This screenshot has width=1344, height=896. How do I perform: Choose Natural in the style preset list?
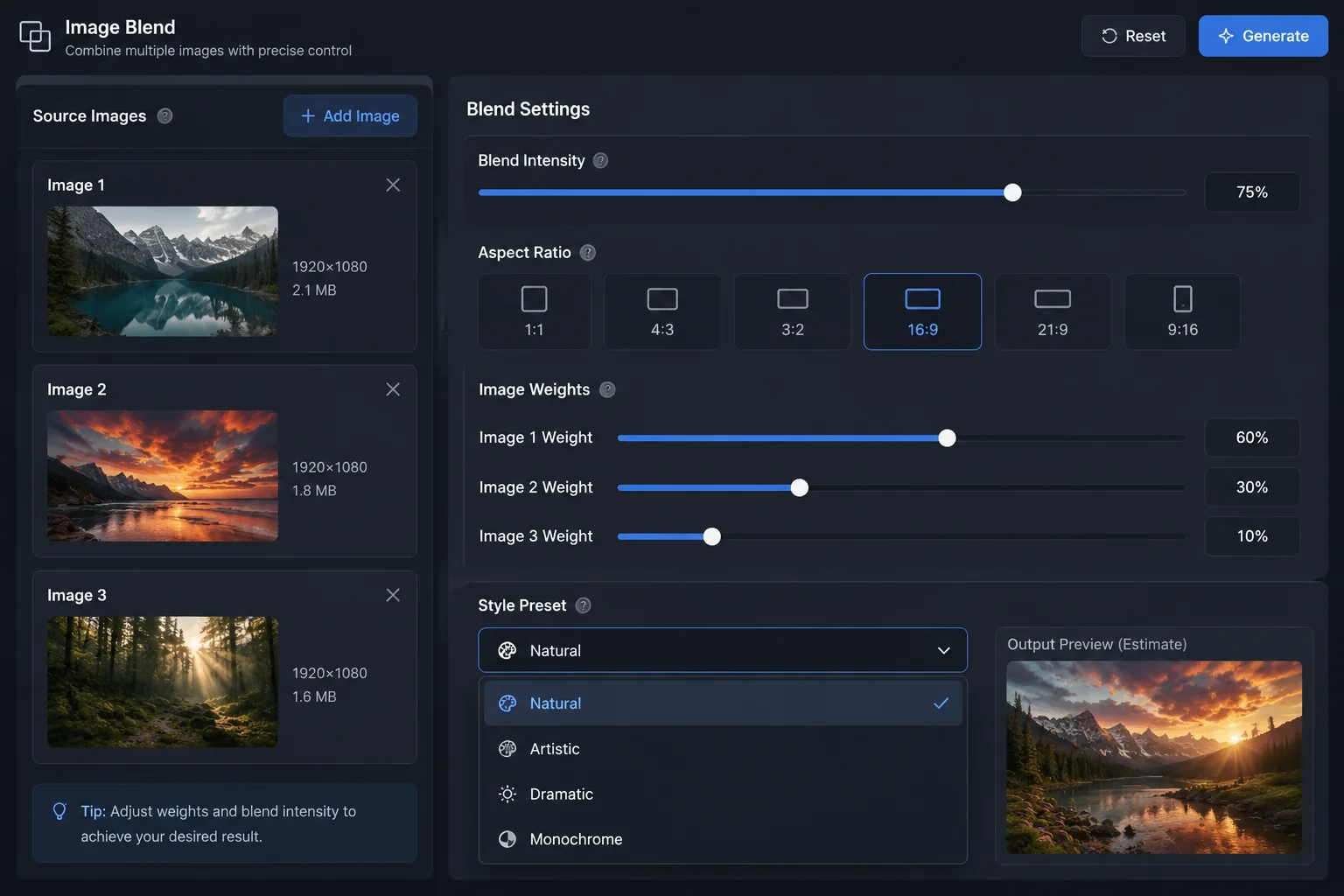[723, 703]
